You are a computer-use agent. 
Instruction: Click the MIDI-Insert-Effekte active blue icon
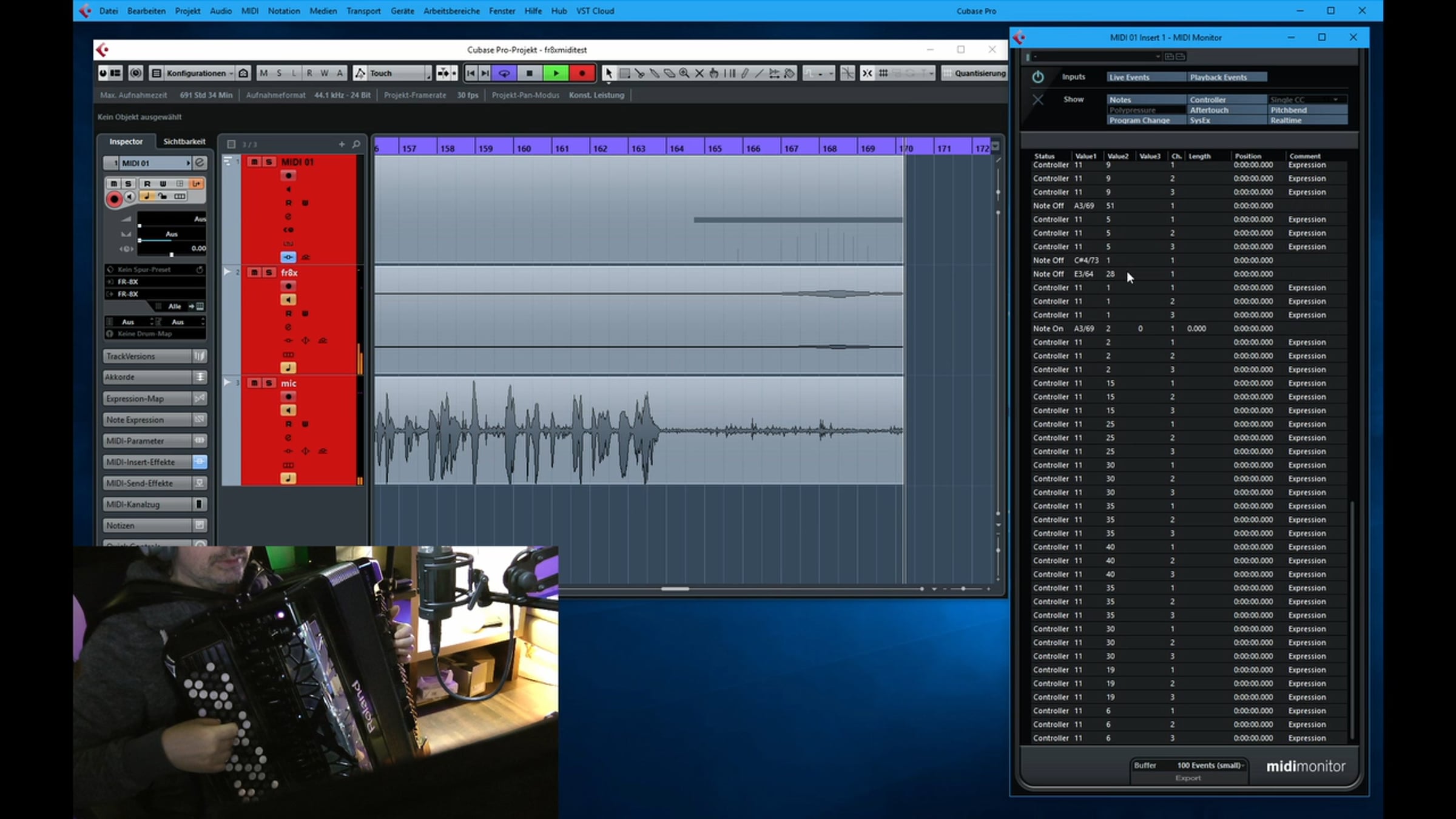(200, 462)
